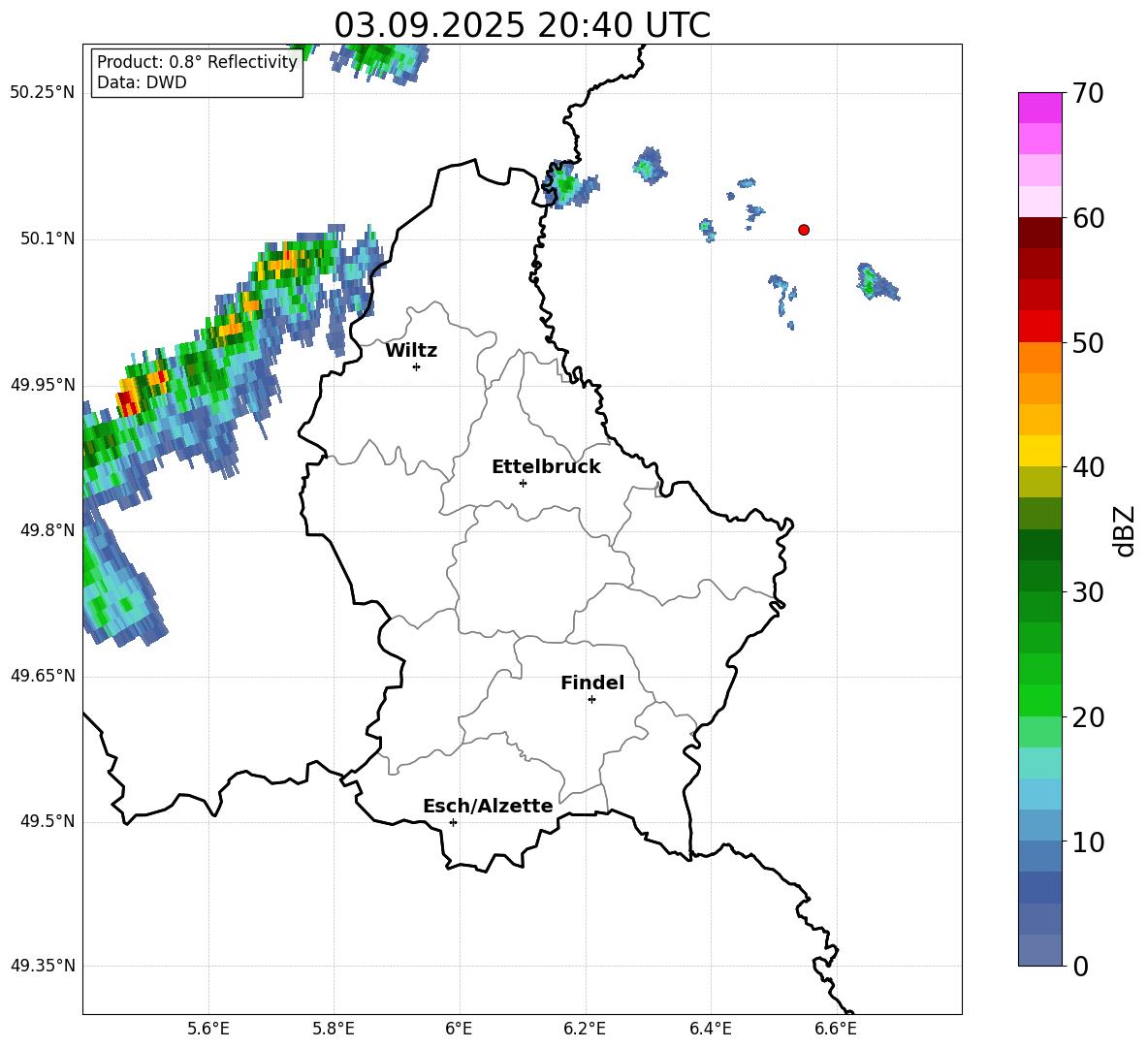Click the 70 label on colorbar
1148x1048 pixels.
[x=1088, y=93]
